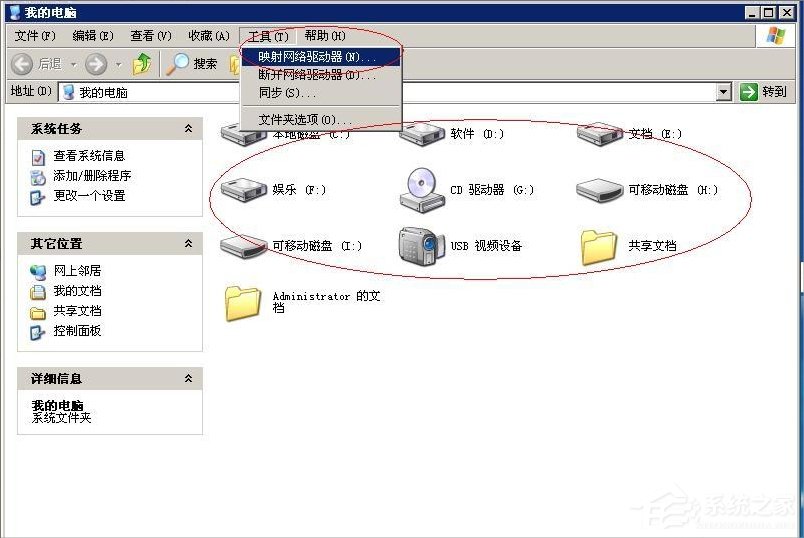This screenshot has width=804, height=538.
Task: Click the Back arrow button
Action: click(22, 64)
